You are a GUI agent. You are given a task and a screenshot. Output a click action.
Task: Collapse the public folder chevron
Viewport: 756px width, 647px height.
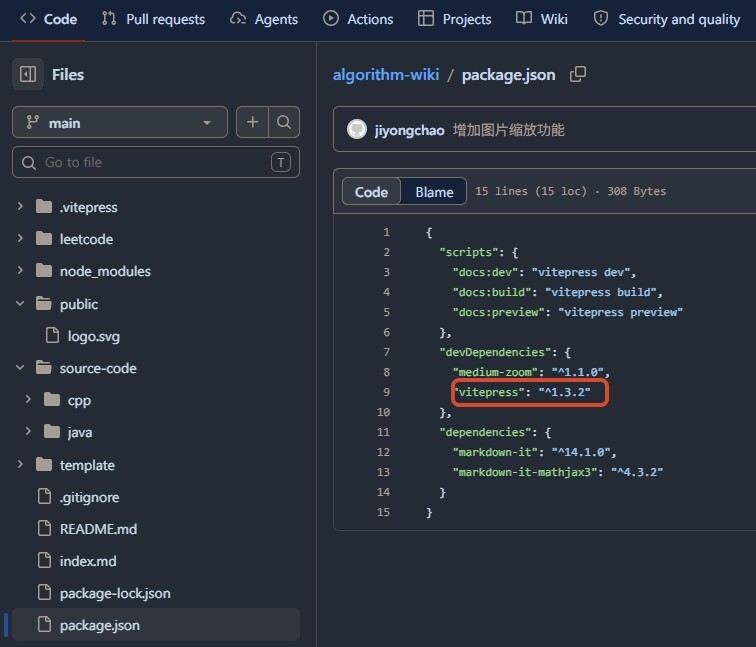tap(20, 303)
